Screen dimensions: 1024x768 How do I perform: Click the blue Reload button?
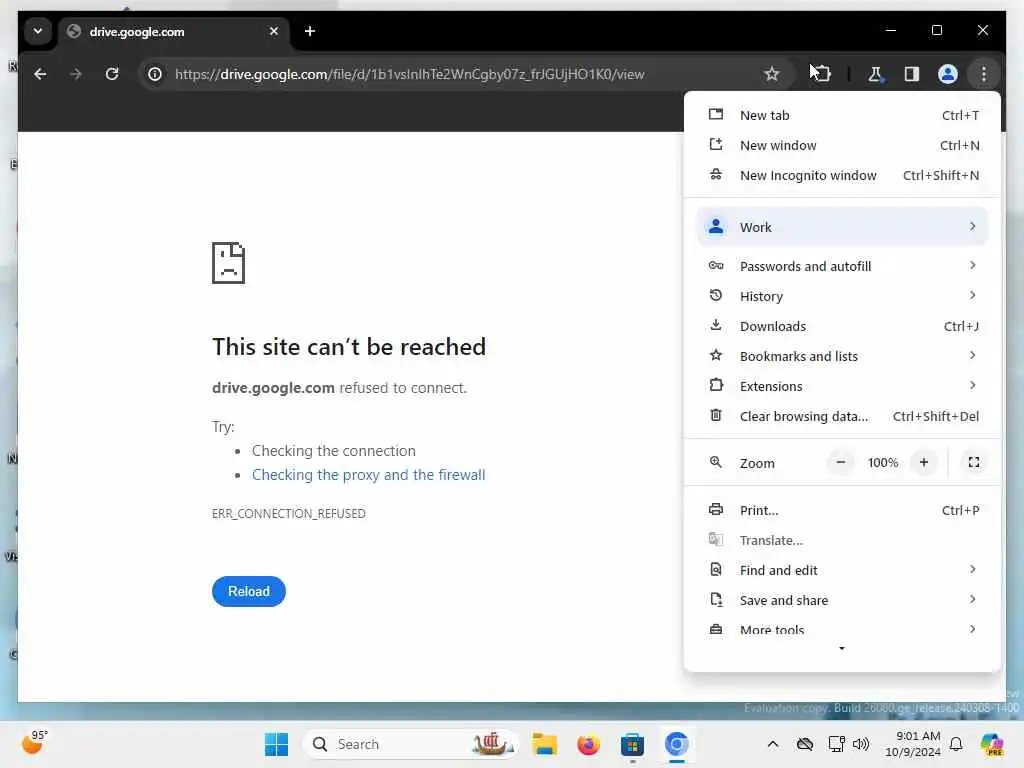pos(249,592)
